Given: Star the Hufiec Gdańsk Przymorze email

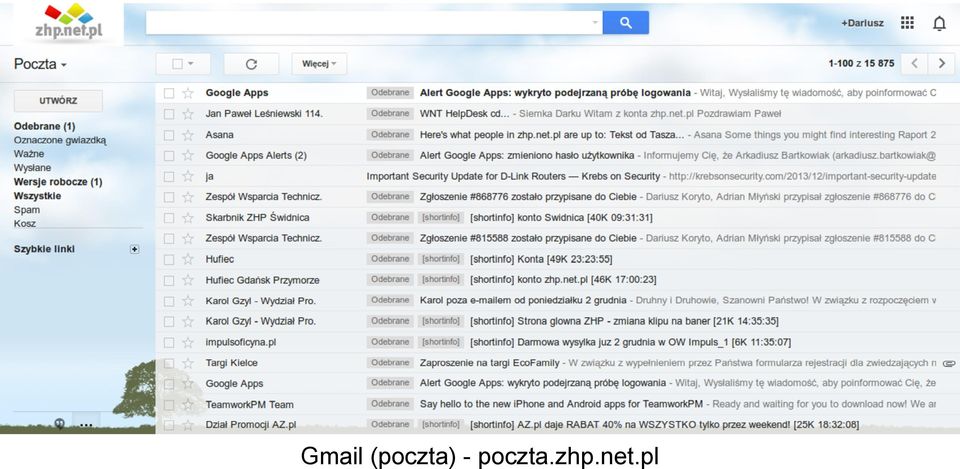Looking at the screenshot, I should coord(188,280).
